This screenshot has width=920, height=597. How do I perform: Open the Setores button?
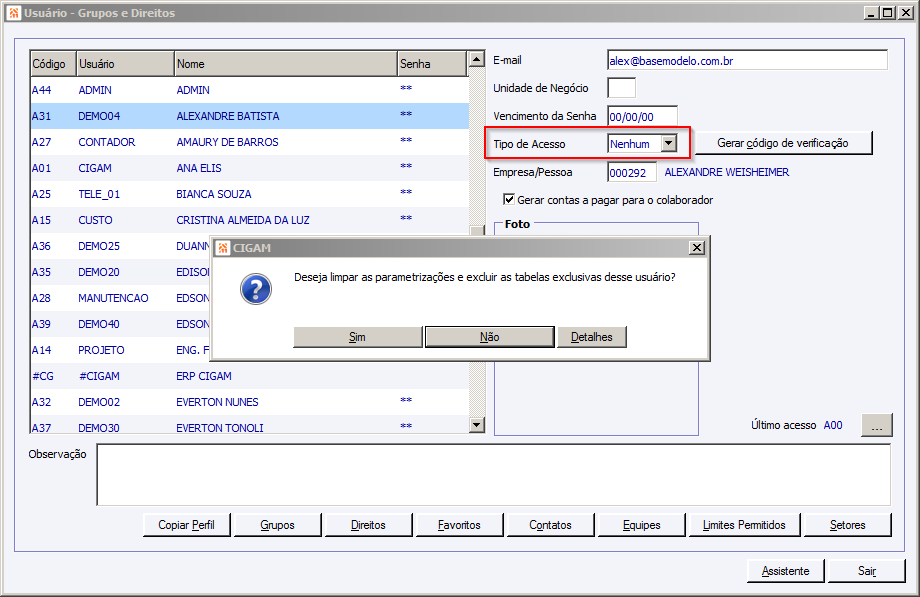click(847, 525)
